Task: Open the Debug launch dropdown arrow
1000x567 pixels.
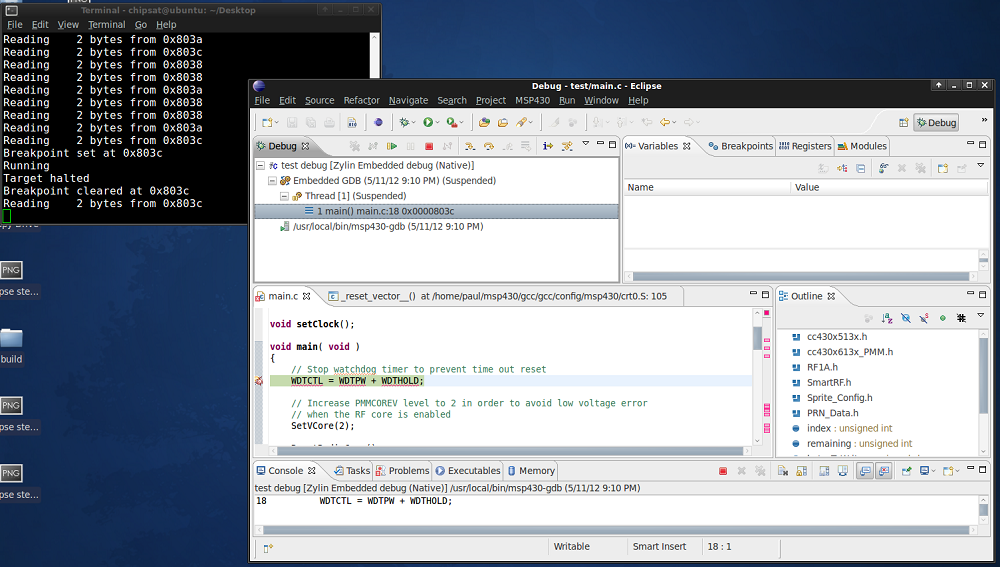Action: [x=413, y=122]
